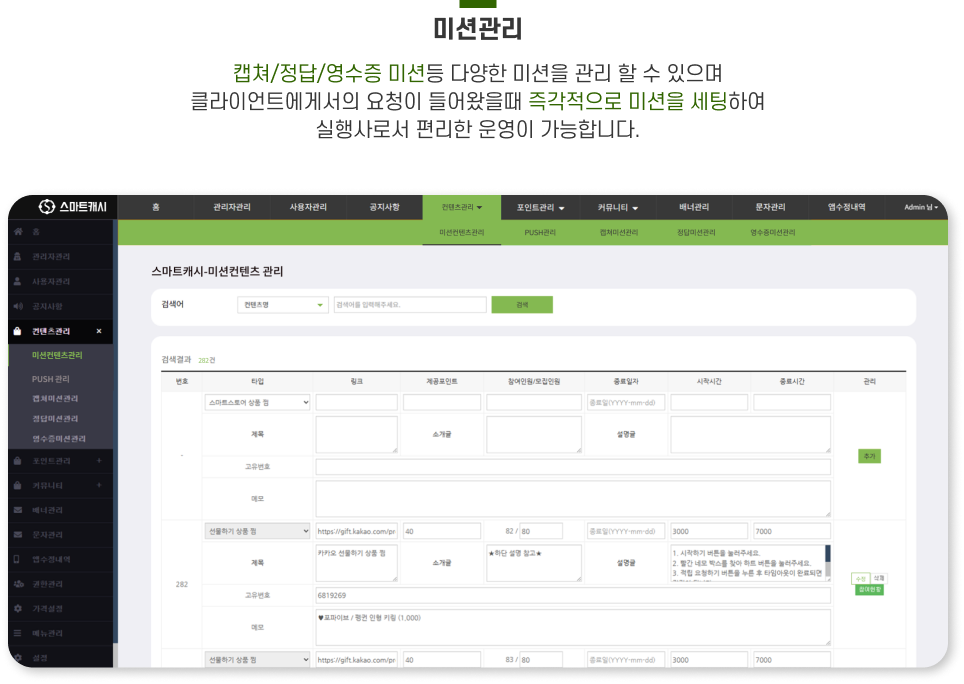Open 관리자관리 via its sidebar icon

coord(18,256)
